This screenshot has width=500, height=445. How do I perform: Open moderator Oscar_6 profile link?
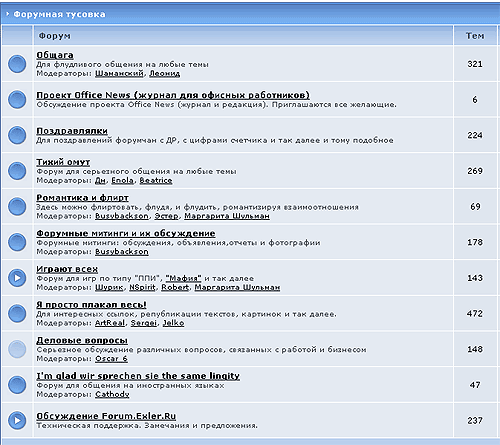(111, 359)
